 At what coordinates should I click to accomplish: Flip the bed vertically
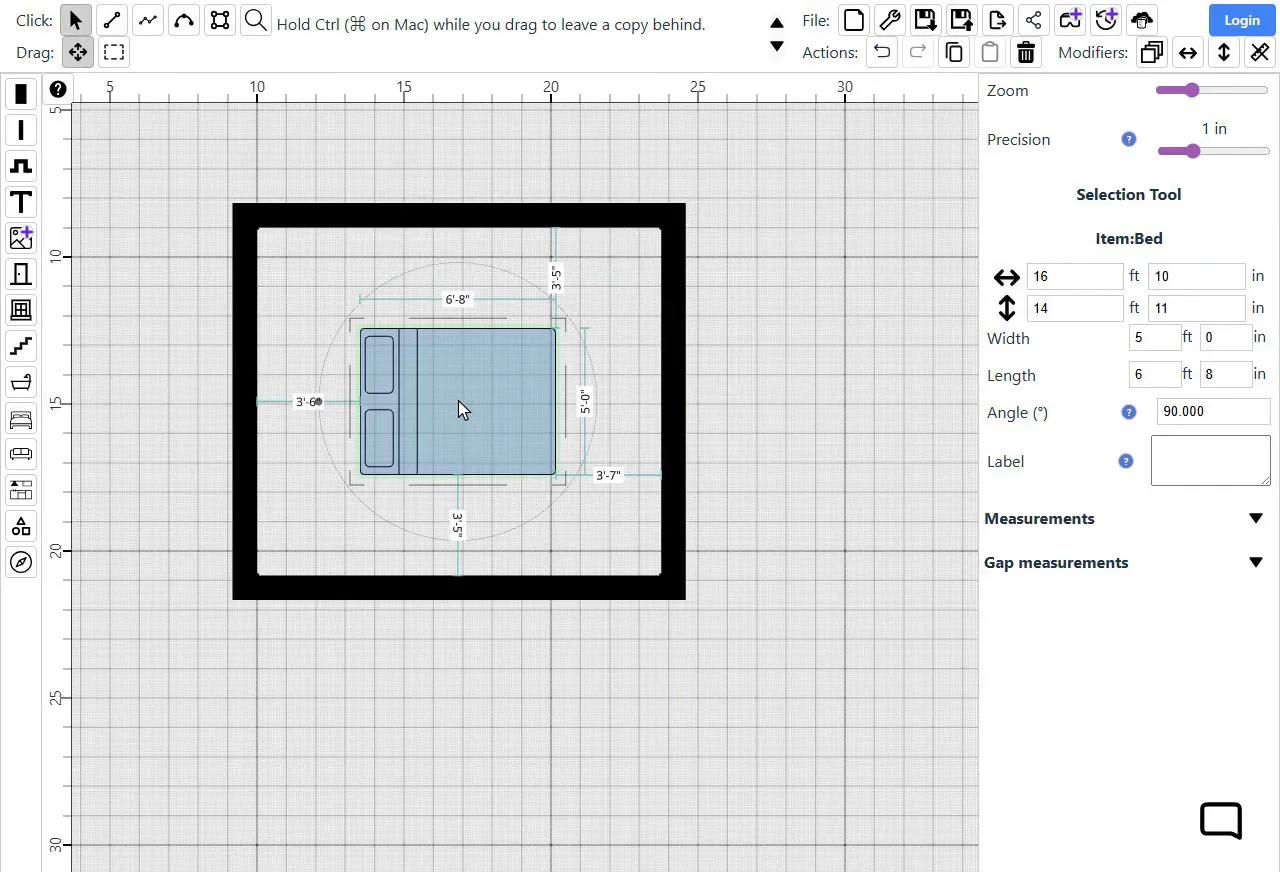[1223, 52]
